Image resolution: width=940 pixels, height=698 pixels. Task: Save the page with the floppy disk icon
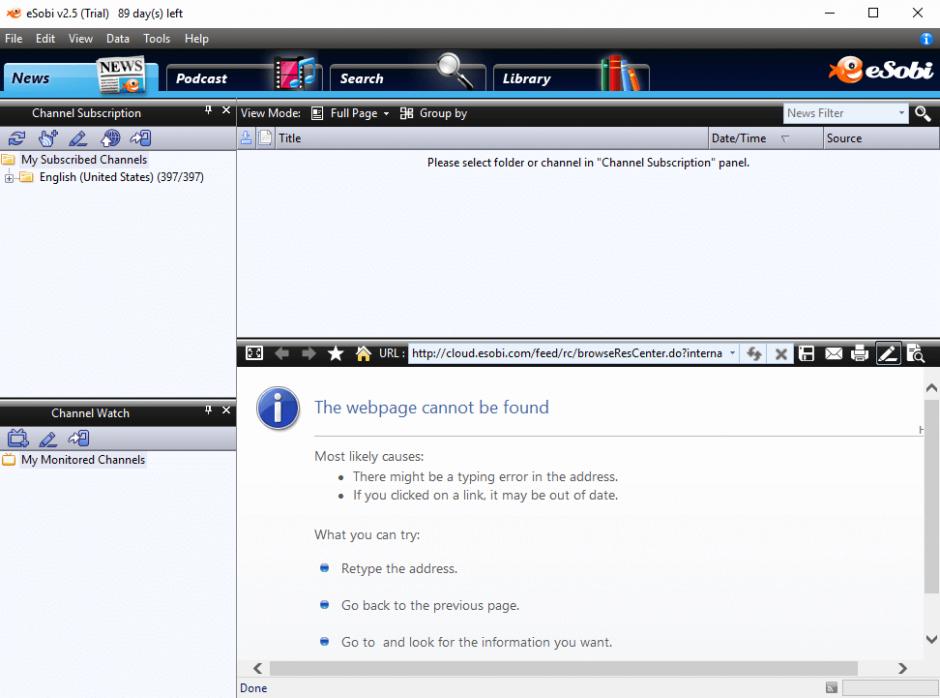[x=807, y=354]
